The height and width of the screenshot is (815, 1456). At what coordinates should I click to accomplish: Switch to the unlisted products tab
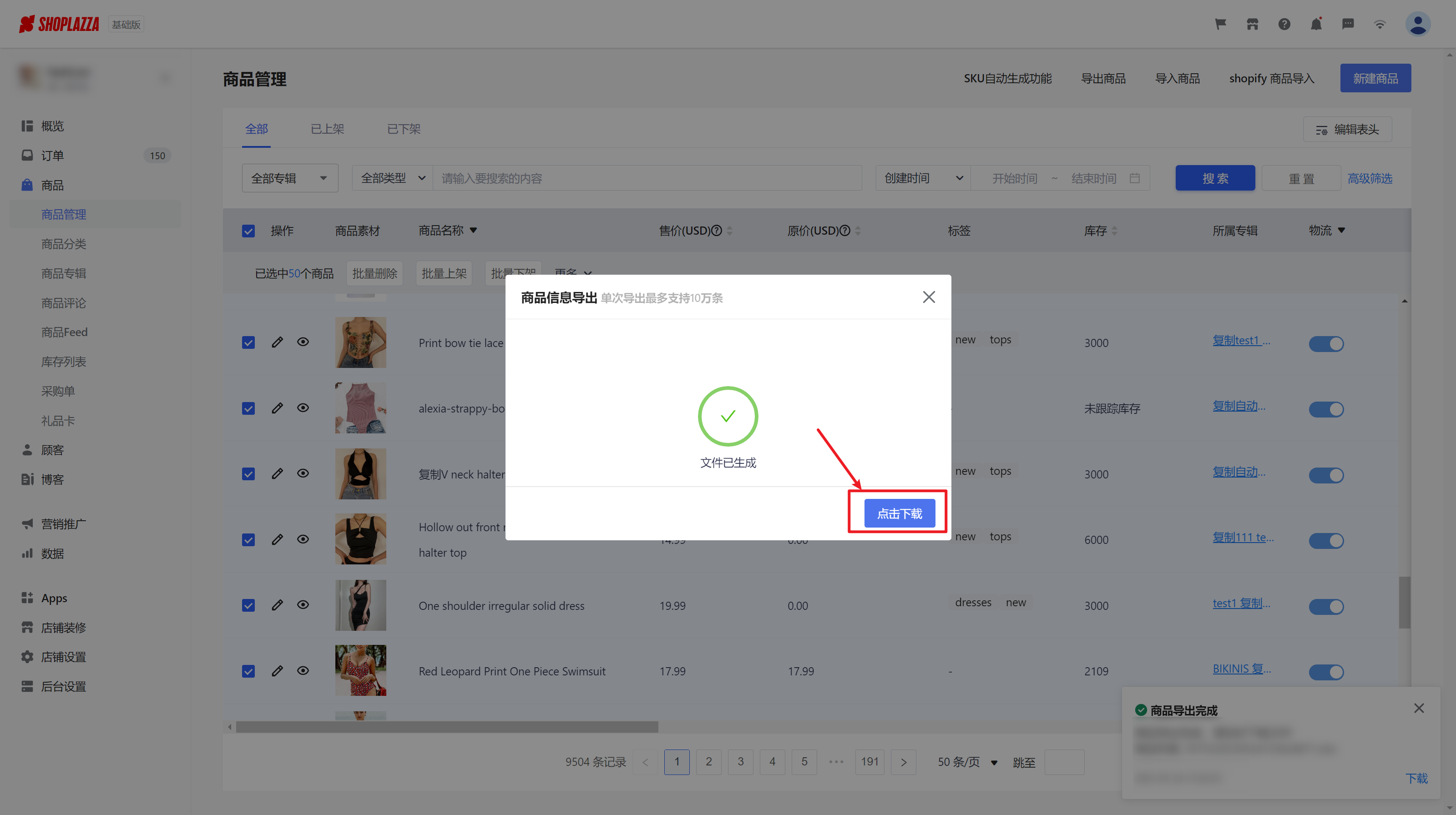(x=404, y=129)
